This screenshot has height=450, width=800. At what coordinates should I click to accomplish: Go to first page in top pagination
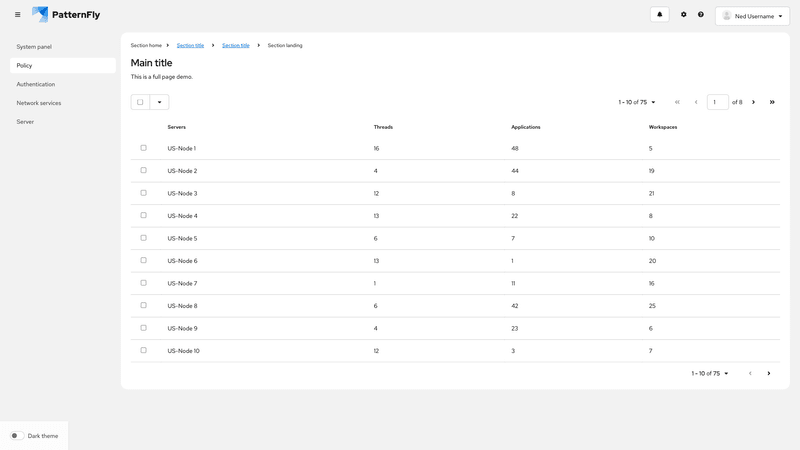[x=677, y=102]
